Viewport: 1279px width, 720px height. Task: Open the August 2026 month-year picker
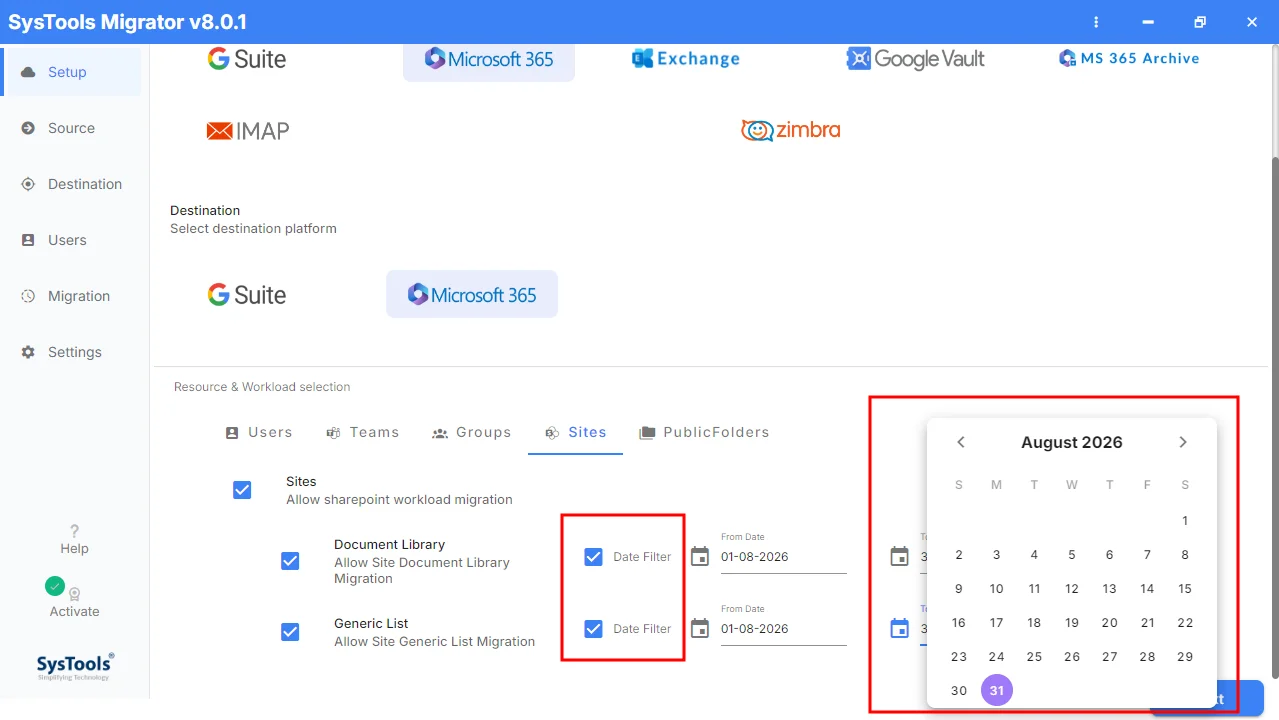click(x=1072, y=442)
